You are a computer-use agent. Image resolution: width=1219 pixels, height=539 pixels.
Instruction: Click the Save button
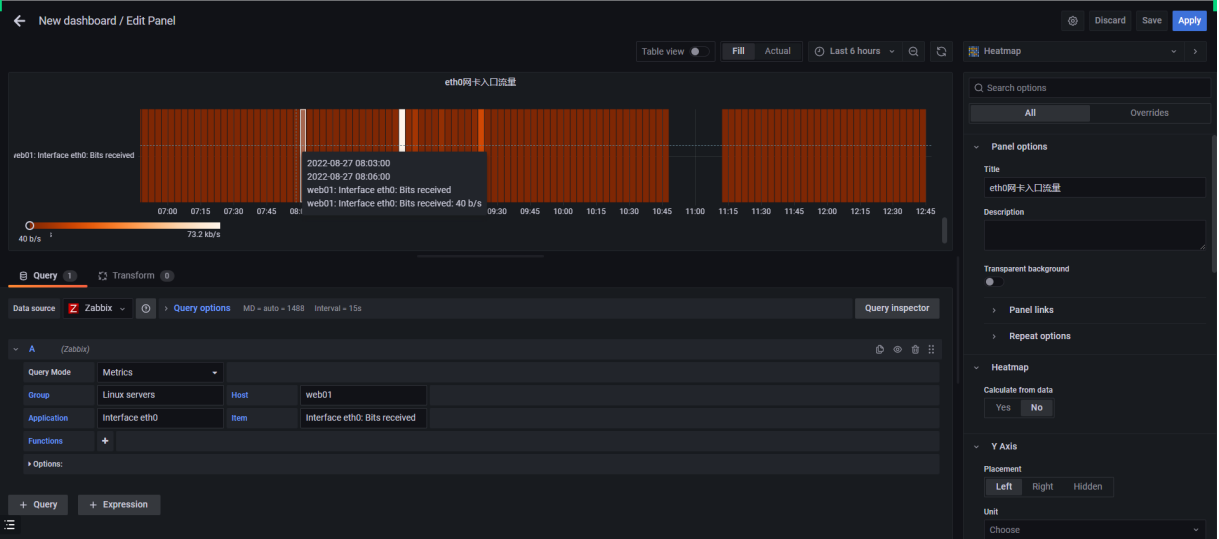click(x=1152, y=20)
